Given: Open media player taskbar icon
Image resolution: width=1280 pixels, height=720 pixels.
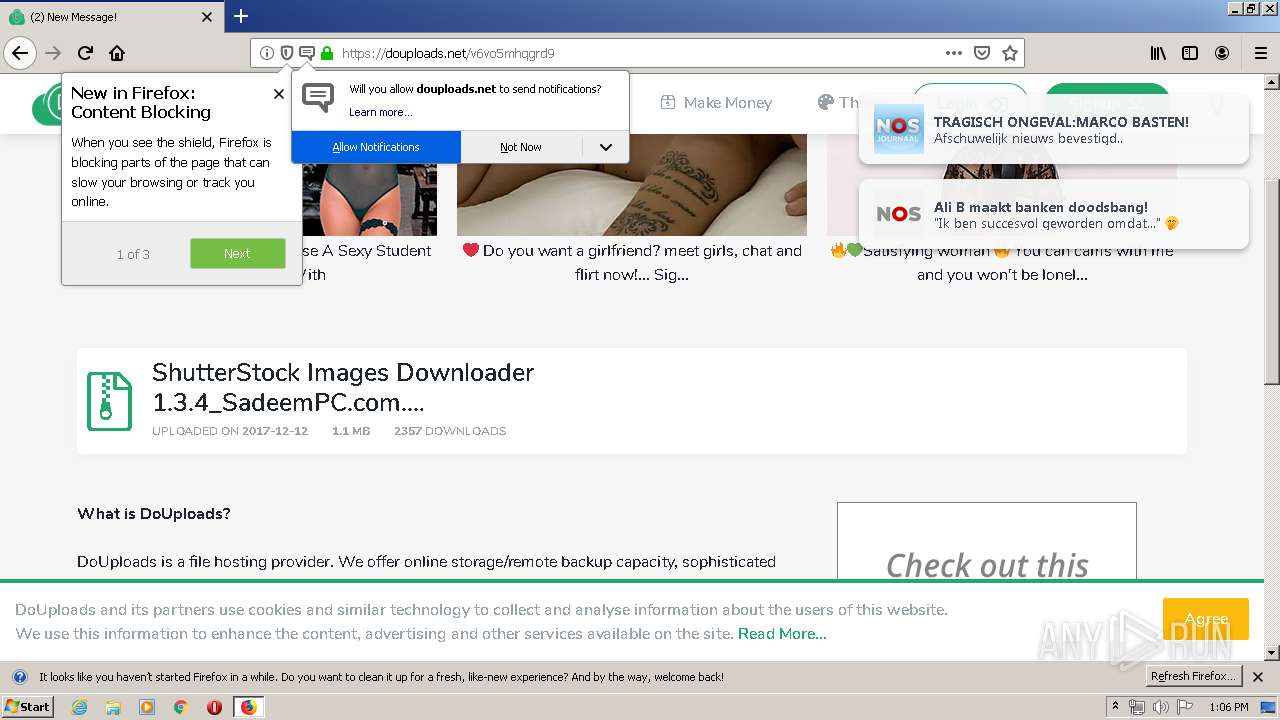Looking at the screenshot, I should click(x=147, y=707).
